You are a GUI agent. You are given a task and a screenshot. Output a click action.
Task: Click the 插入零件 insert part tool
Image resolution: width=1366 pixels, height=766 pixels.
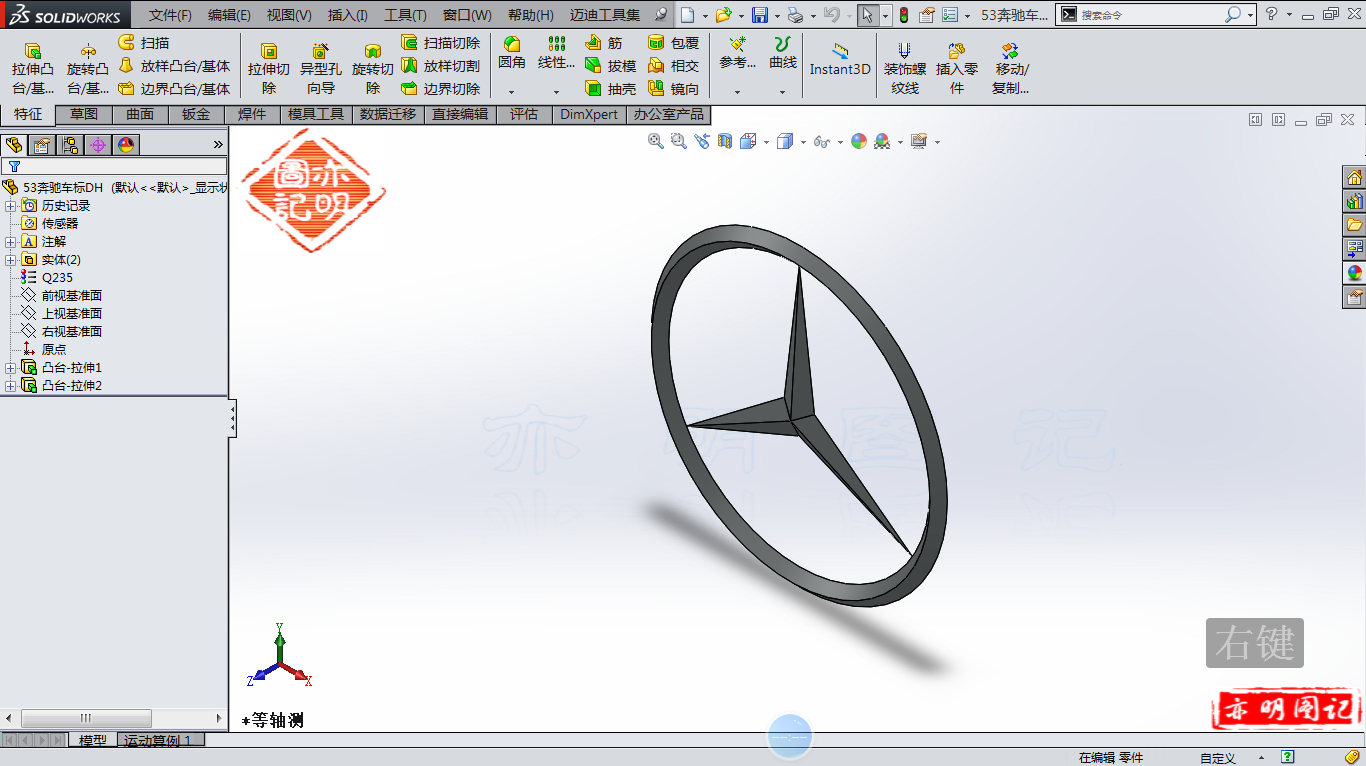tap(957, 69)
